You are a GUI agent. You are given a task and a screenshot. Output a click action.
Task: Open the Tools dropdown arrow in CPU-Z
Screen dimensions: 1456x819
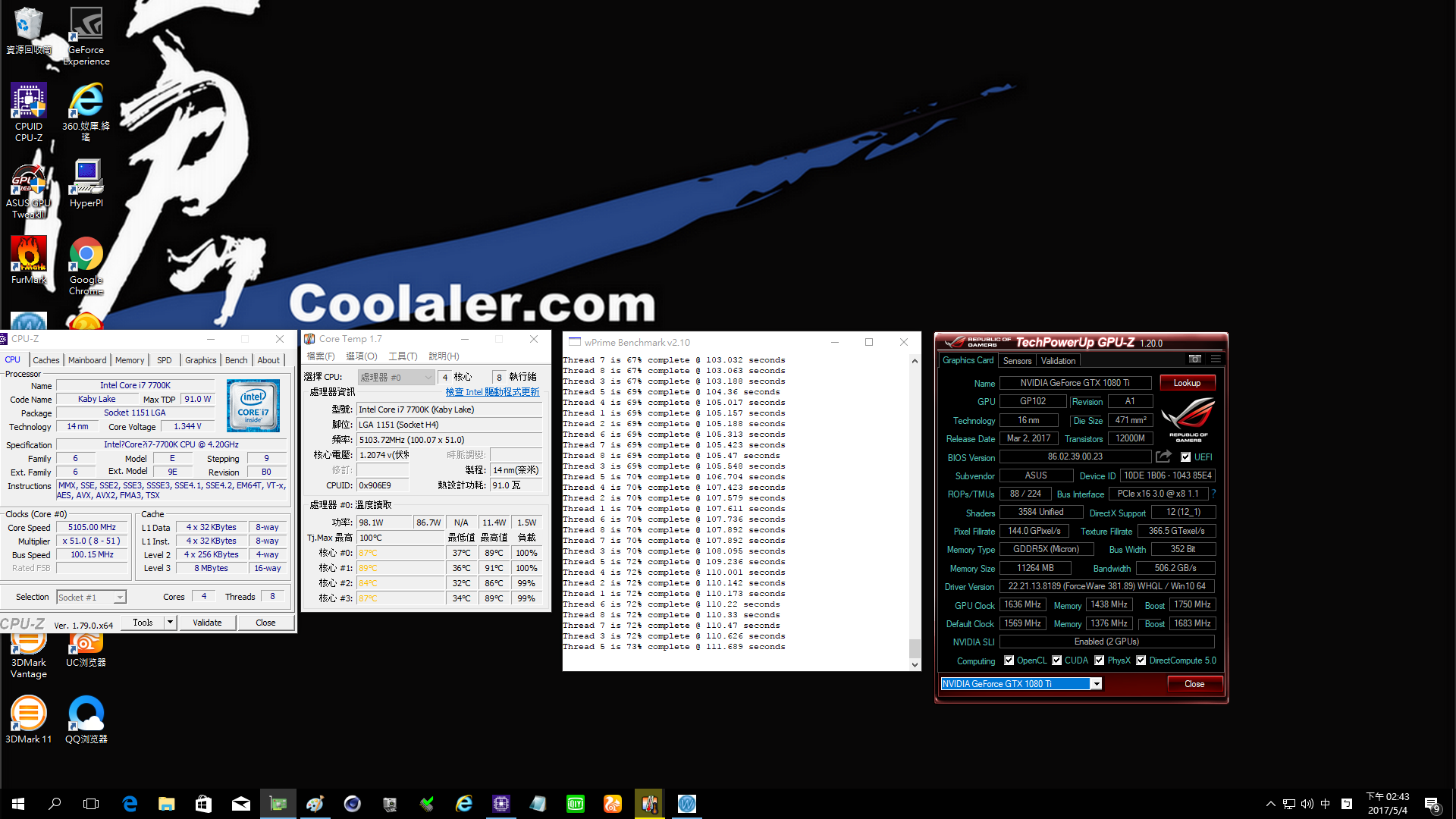click(x=170, y=623)
